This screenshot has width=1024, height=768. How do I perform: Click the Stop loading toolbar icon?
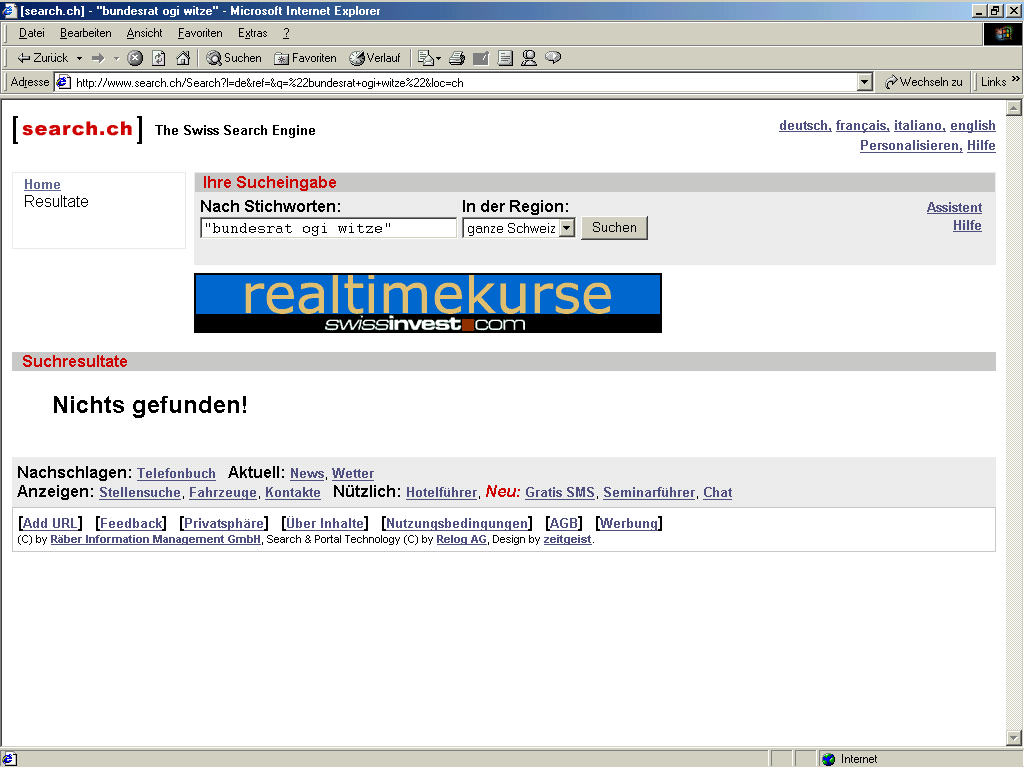click(x=135, y=58)
